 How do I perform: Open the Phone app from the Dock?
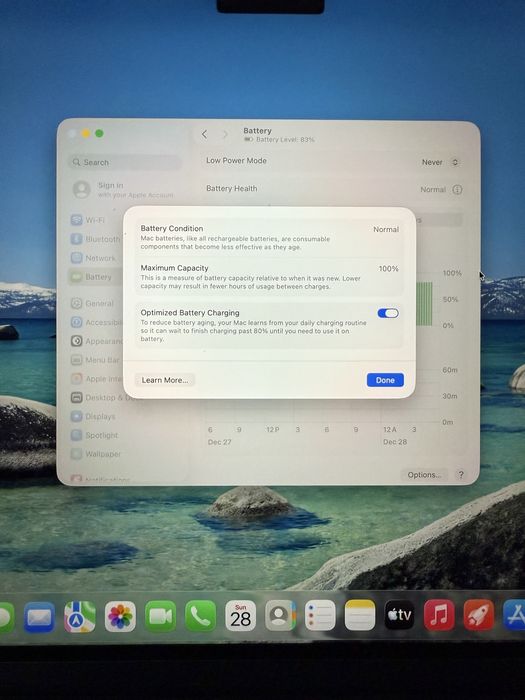click(200, 616)
